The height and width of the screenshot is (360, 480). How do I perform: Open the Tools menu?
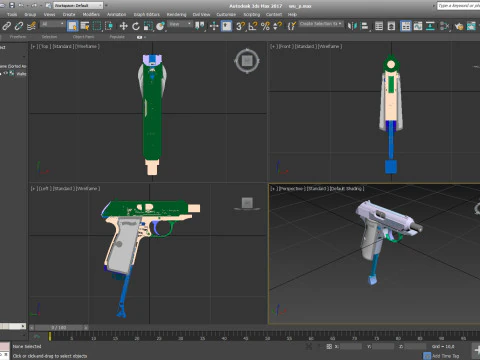point(12,15)
